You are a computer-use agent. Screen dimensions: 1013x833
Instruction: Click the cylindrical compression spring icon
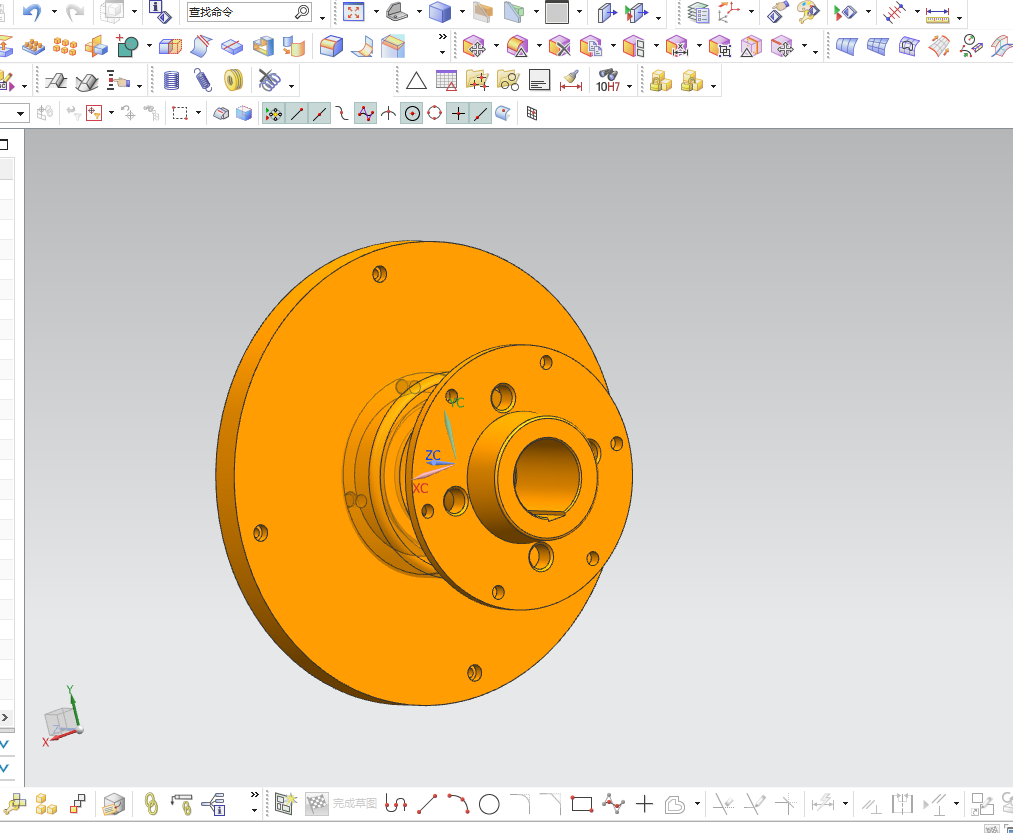tap(171, 81)
